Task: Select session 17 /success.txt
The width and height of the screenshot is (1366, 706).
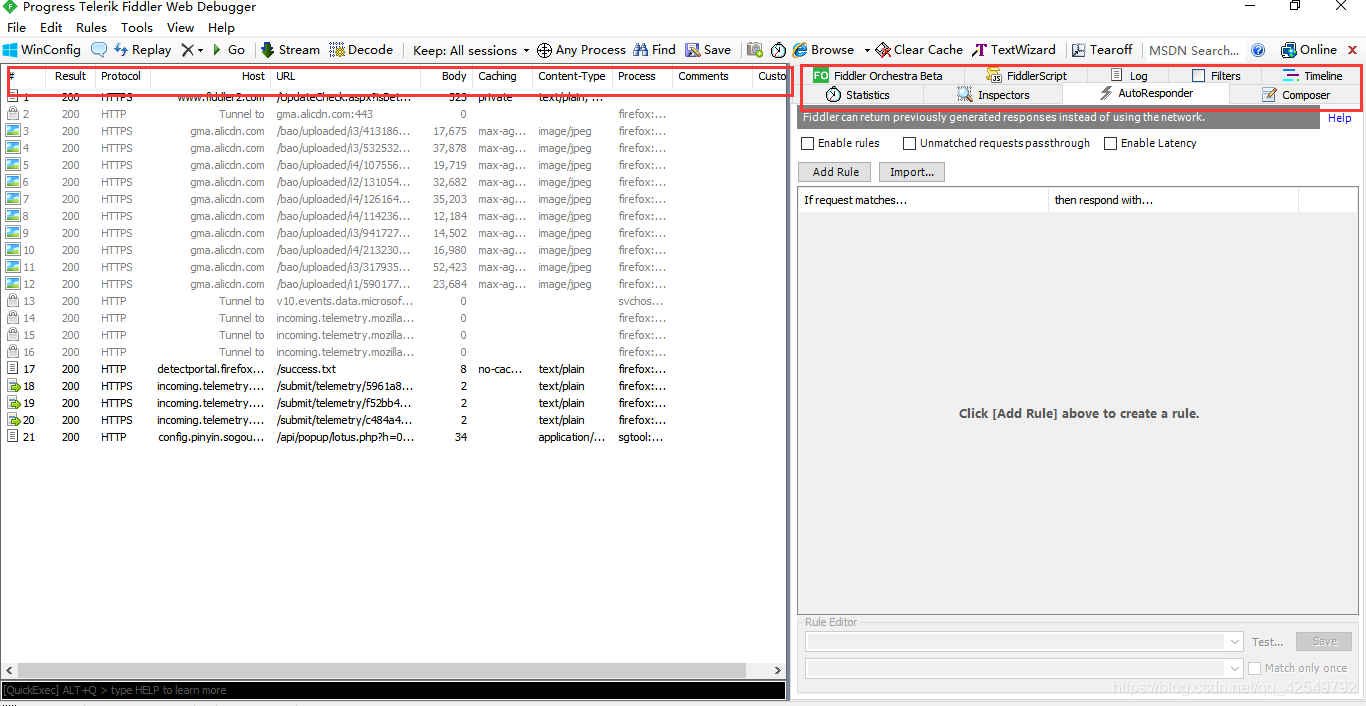Action: pyautogui.click(x=393, y=369)
